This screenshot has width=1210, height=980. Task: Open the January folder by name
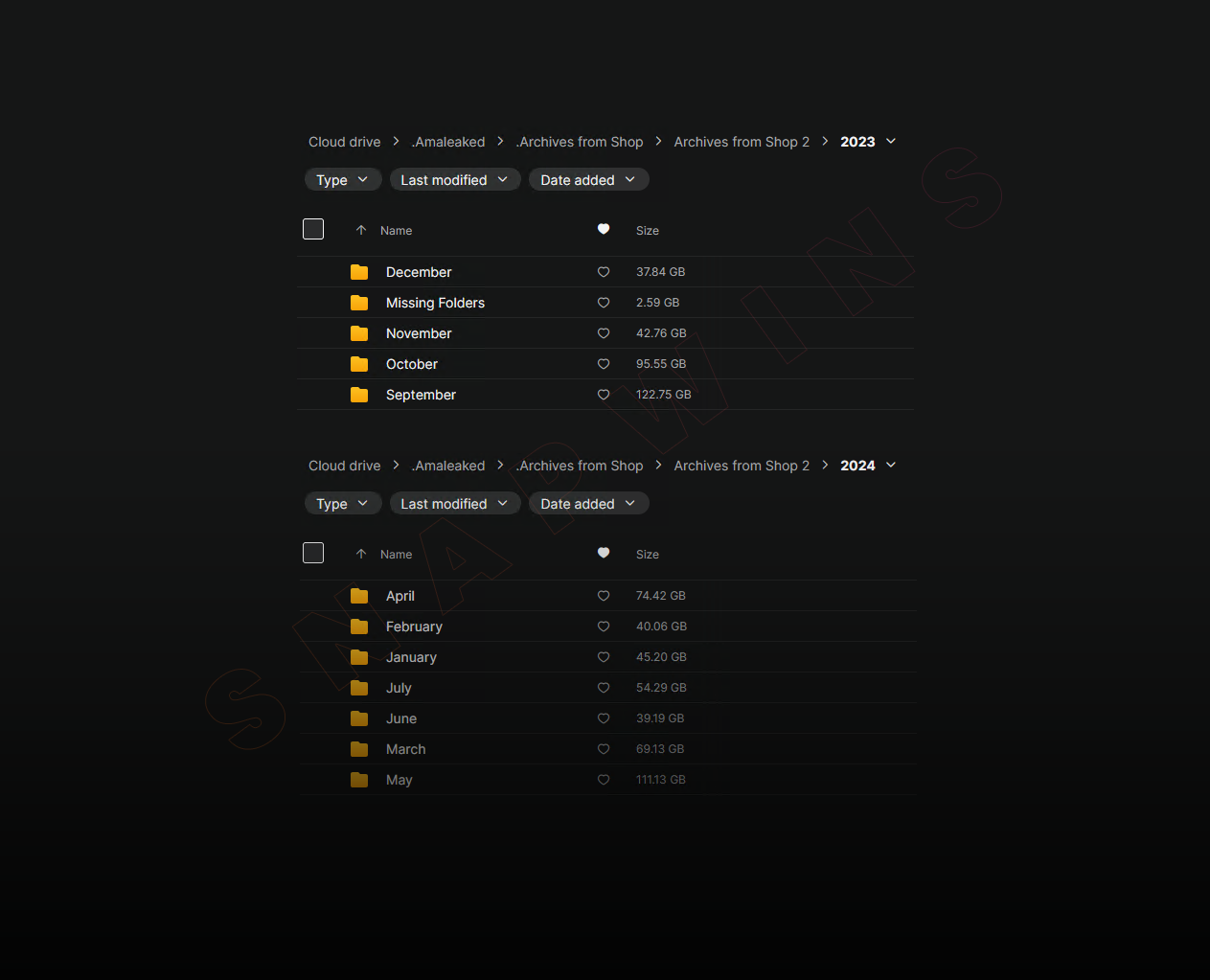coord(411,657)
